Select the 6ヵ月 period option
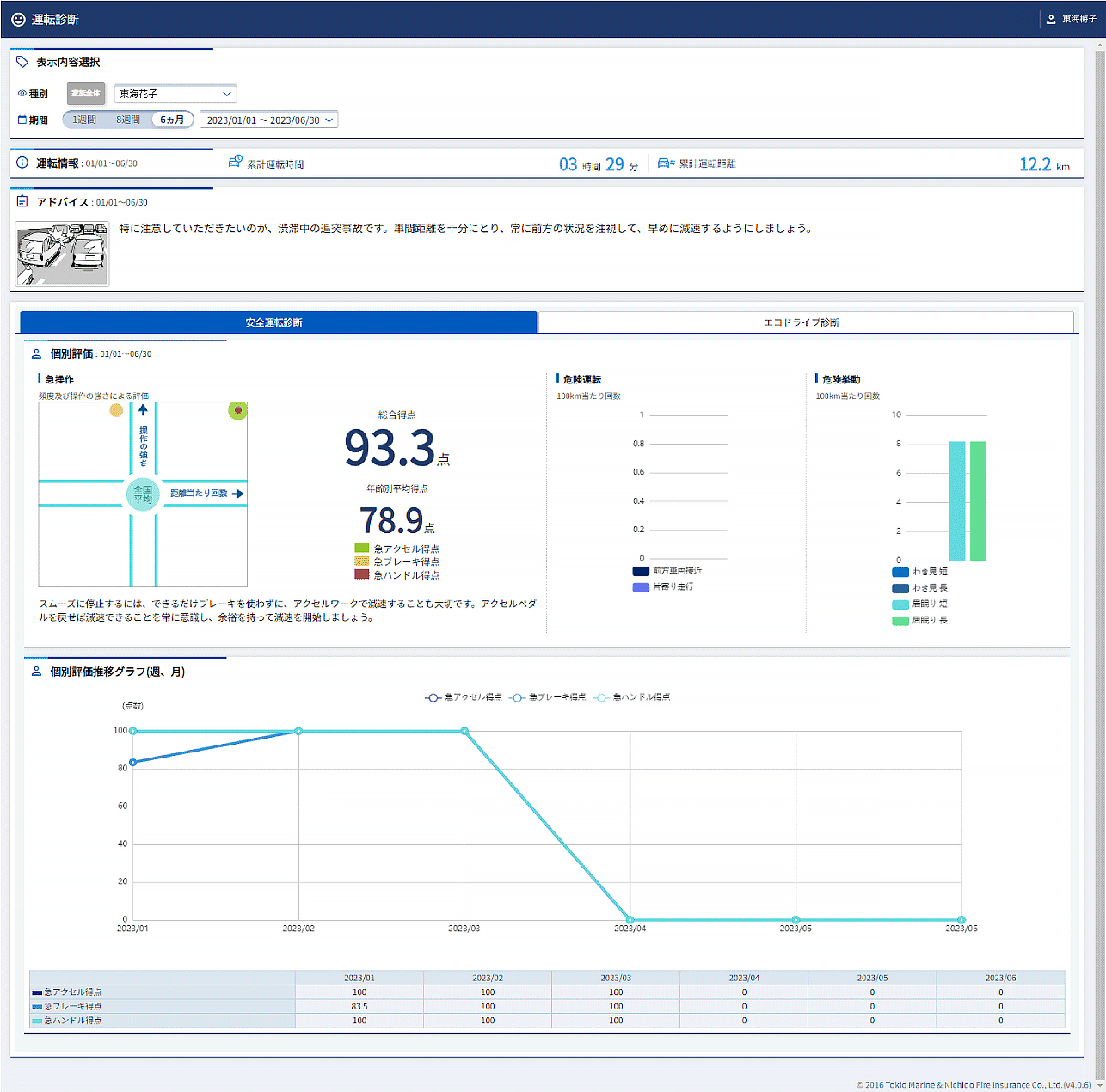This screenshot has width=1106, height=1092. (172, 120)
